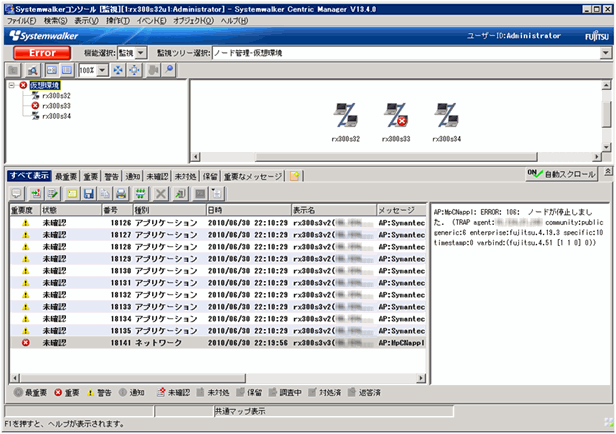Open the イベント(E) menu

coord(151,20)
